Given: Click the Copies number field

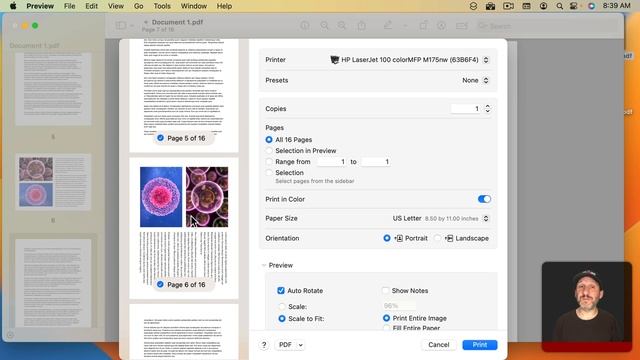Looking at the screenshot, I should (466, 109).
